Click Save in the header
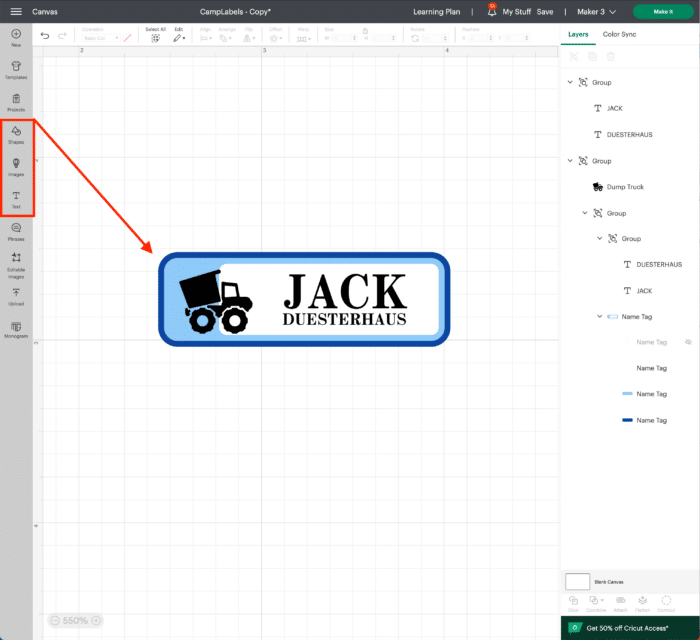Viewport: 700px width, 640px height. coord(544,12)
